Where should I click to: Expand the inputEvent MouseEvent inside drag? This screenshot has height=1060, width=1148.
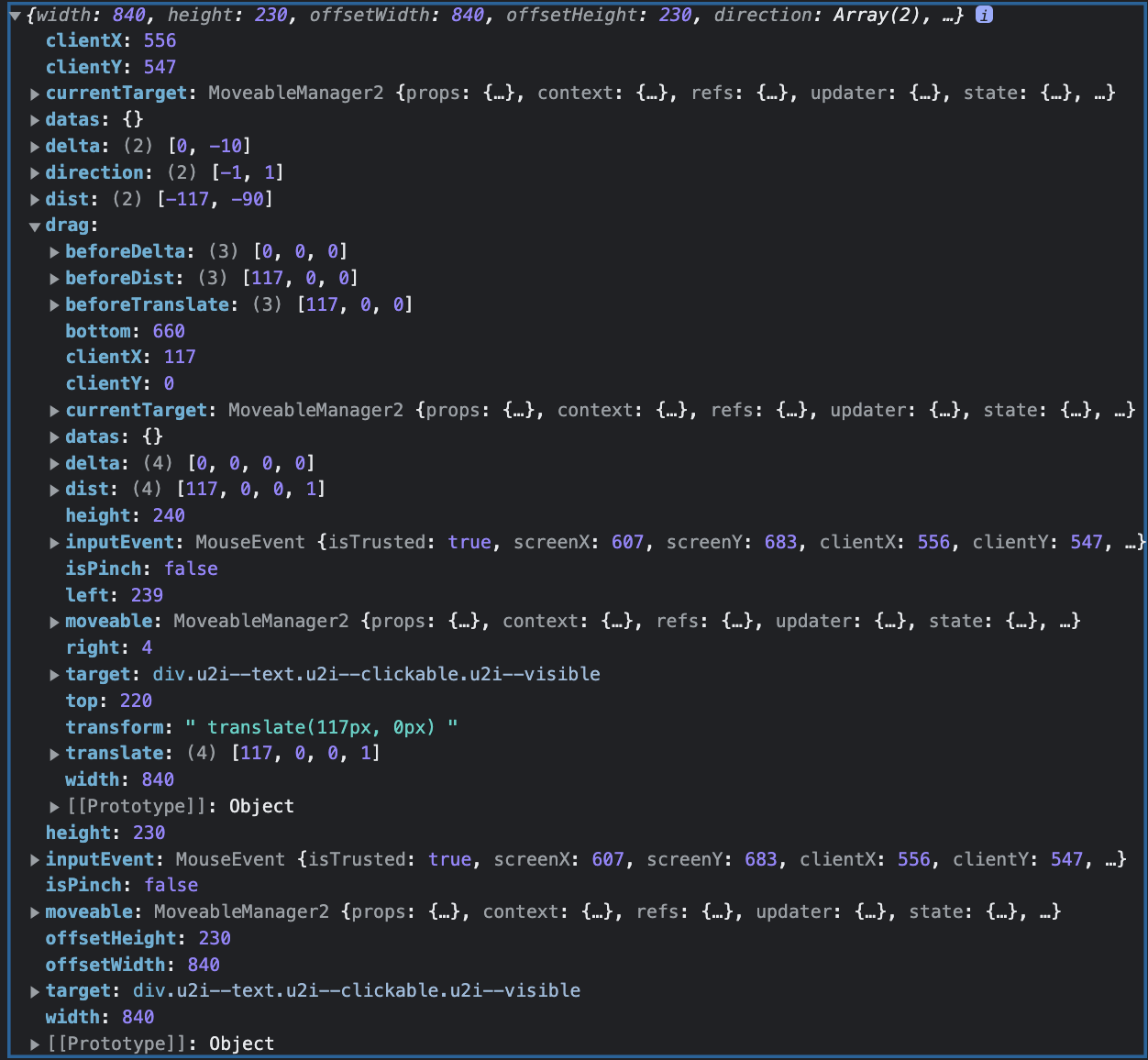pyautogui.click(x=54, y=542)
